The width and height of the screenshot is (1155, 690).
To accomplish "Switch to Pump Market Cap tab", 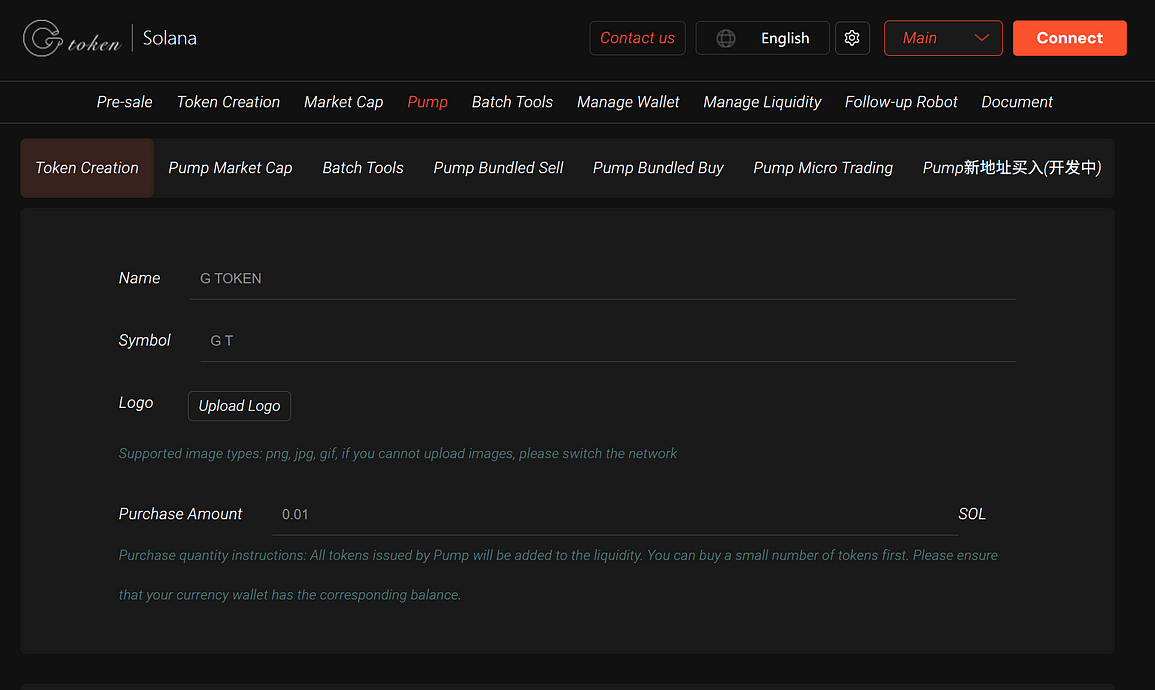I will pos(230,168).
